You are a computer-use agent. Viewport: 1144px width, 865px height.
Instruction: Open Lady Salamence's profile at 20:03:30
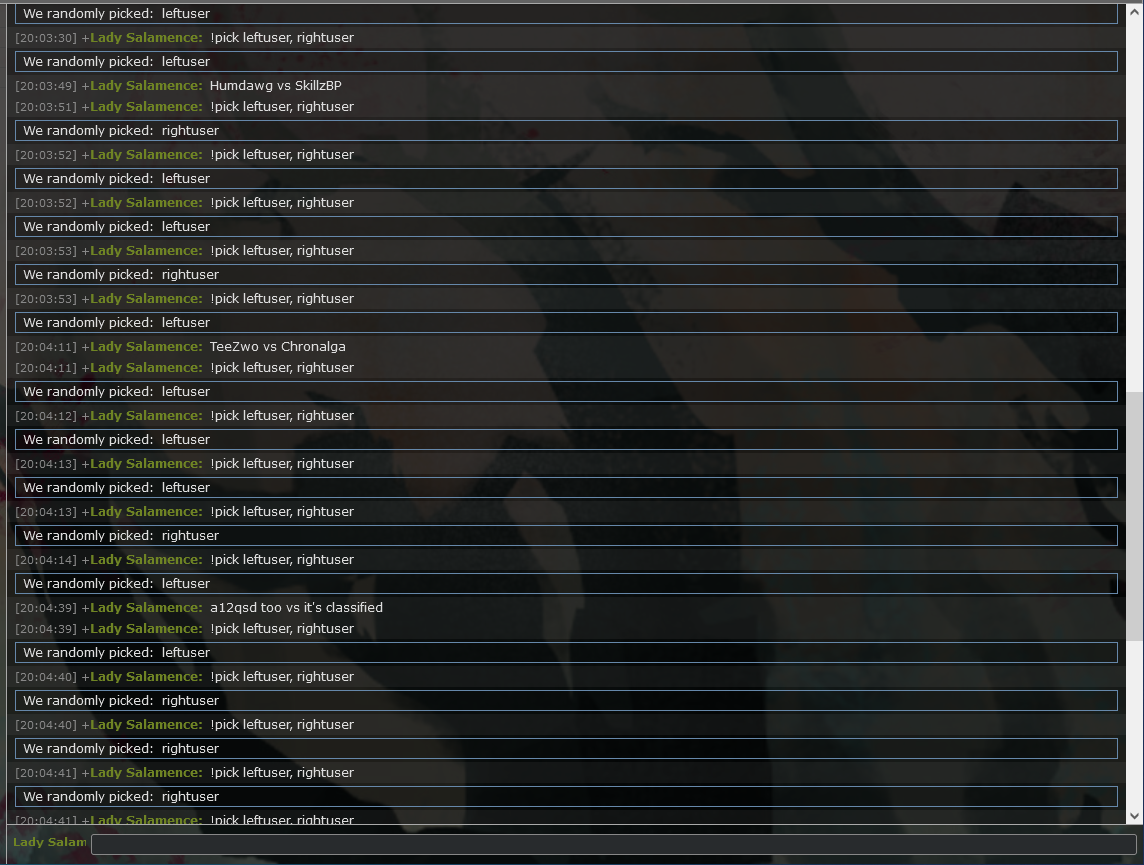[x=146, y=37]
